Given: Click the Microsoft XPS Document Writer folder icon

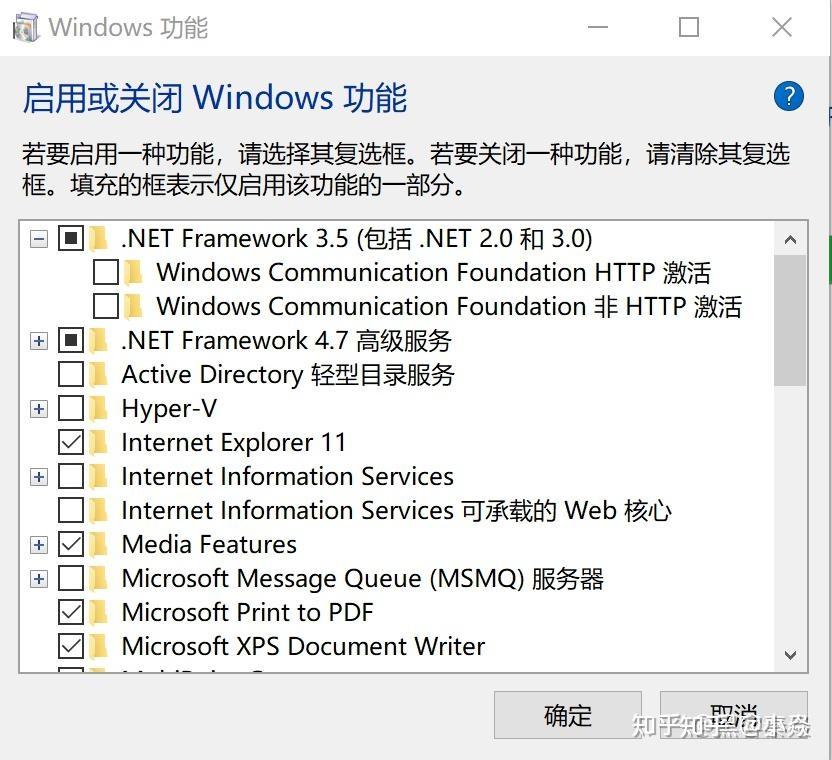Looking at the screenshot, I should 99,646.
